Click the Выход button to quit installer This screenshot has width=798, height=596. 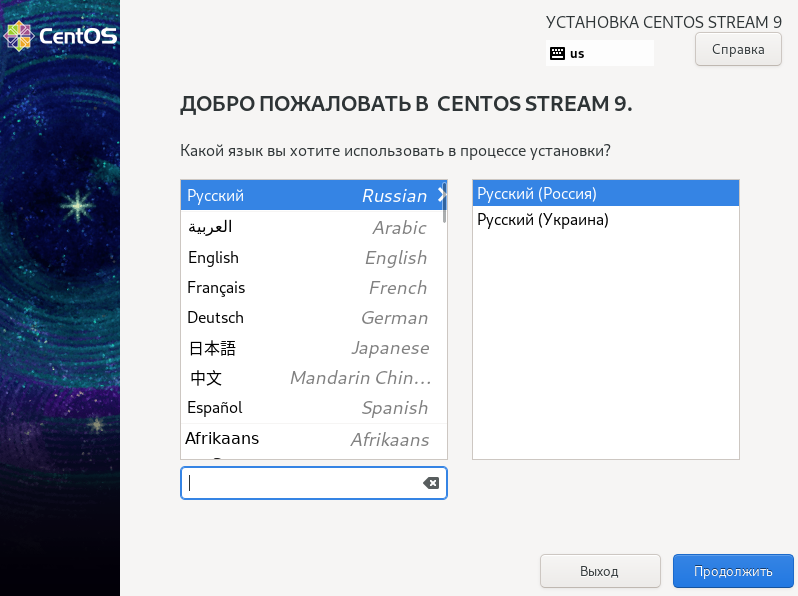[600, 571]
